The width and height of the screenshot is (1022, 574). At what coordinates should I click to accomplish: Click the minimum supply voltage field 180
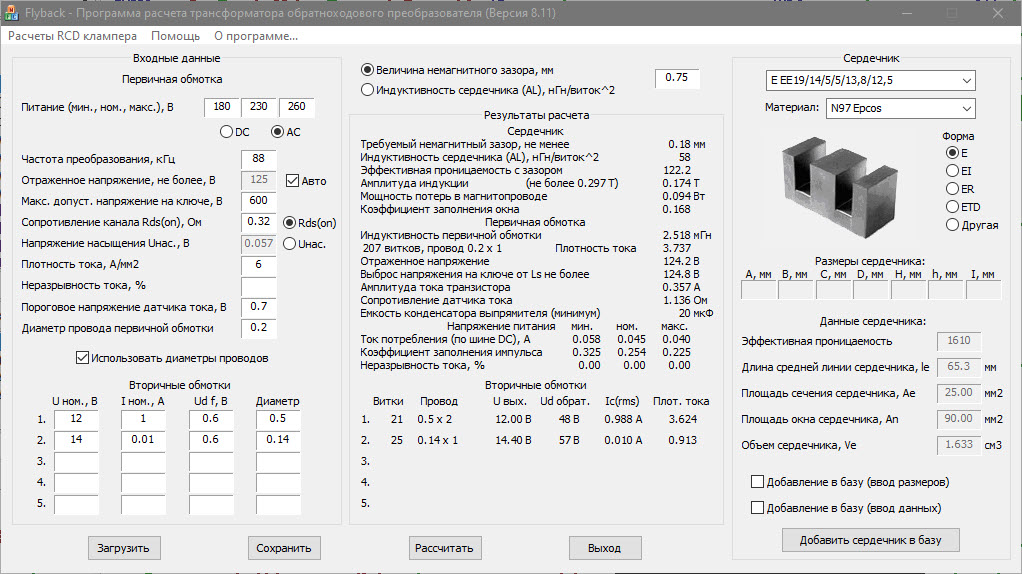[x=222, y=107]
